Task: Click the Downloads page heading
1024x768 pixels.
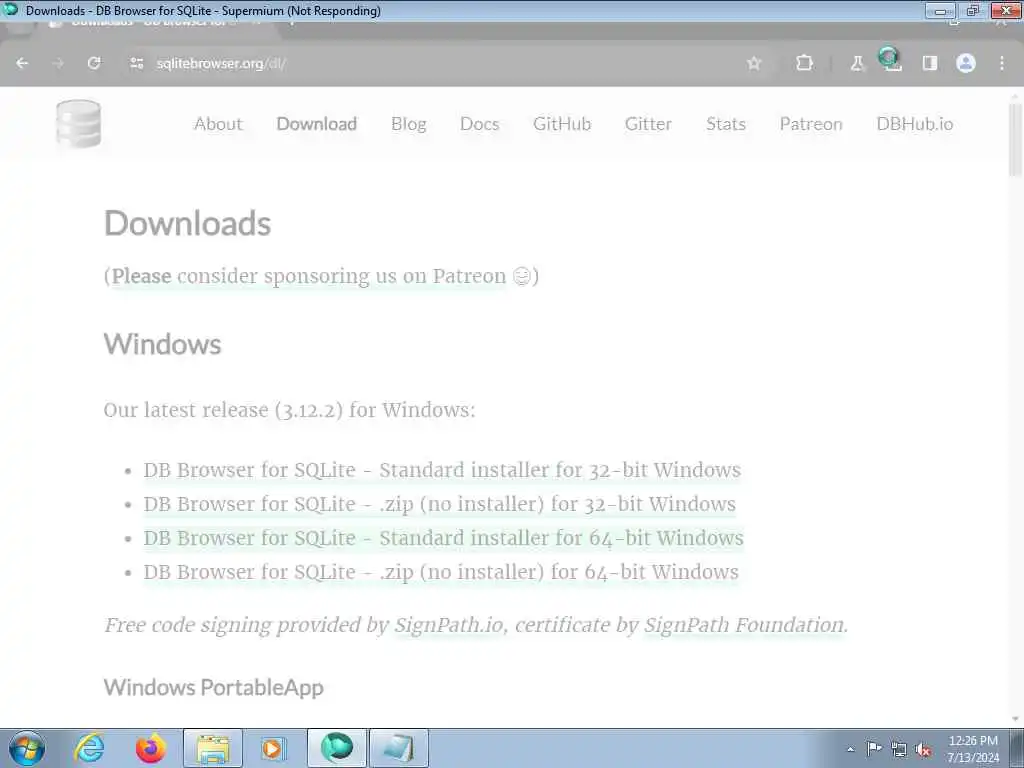Action: click(x=187, y=223)
